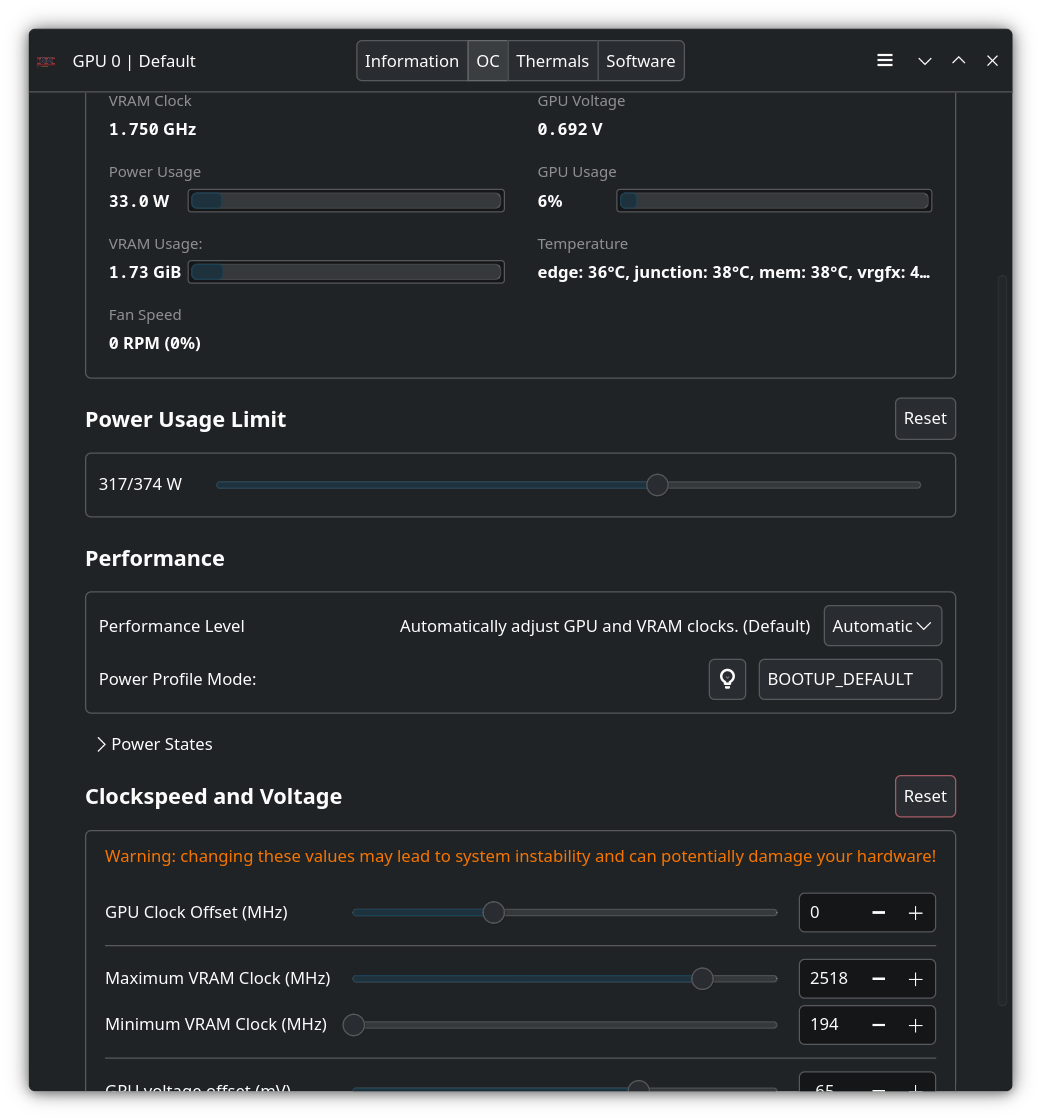1041x1120 pixels.
Task: Click the Power Usage Limit slider handle
Action: pyautogui.click(x=657, y=485)
